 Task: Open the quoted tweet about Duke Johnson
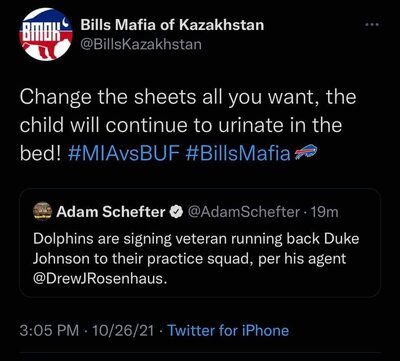(x=200, y=243)
